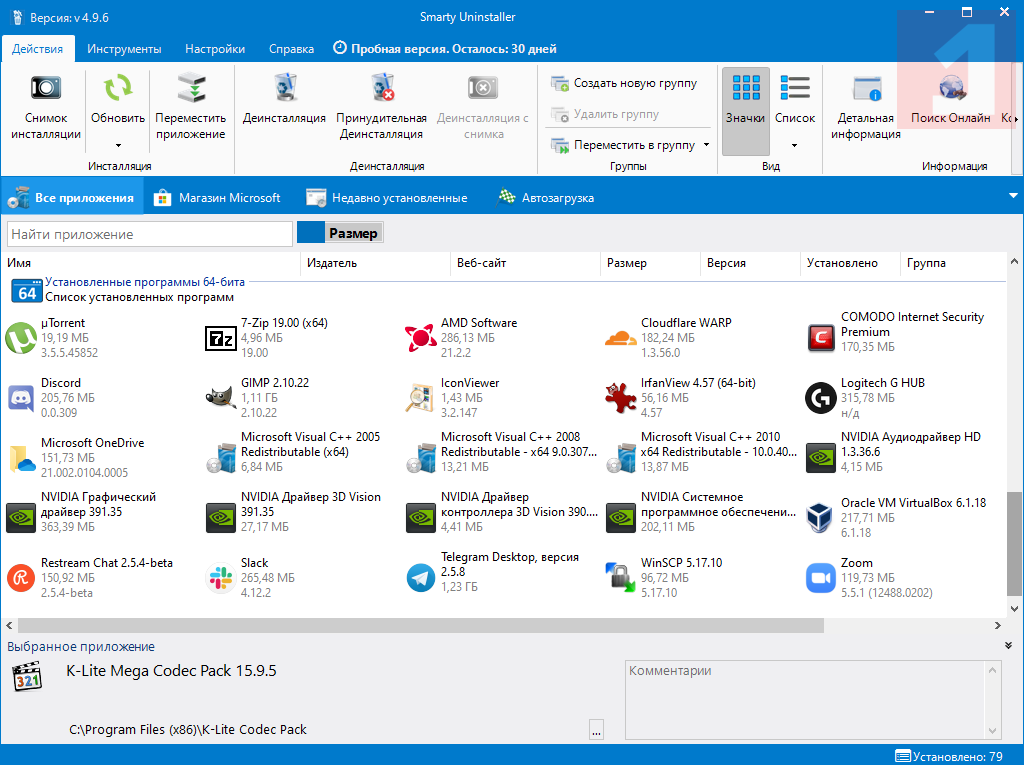The image size is (1024, 765).
Task: Click the K-Lite Mega Codec Pack icon
Action: pyautogui.click(x=27, y=676)
